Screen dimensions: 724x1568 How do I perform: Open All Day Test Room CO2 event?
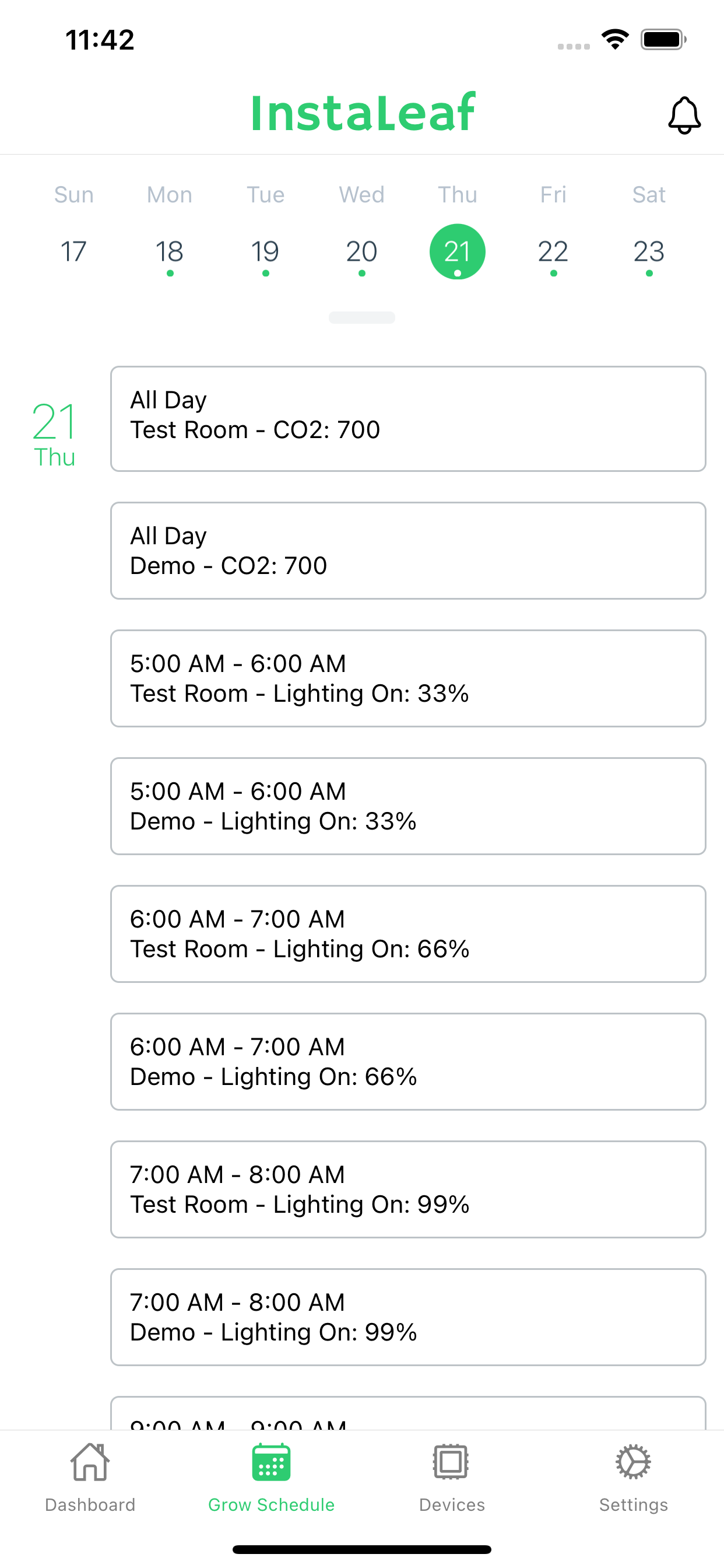(408, 419)
